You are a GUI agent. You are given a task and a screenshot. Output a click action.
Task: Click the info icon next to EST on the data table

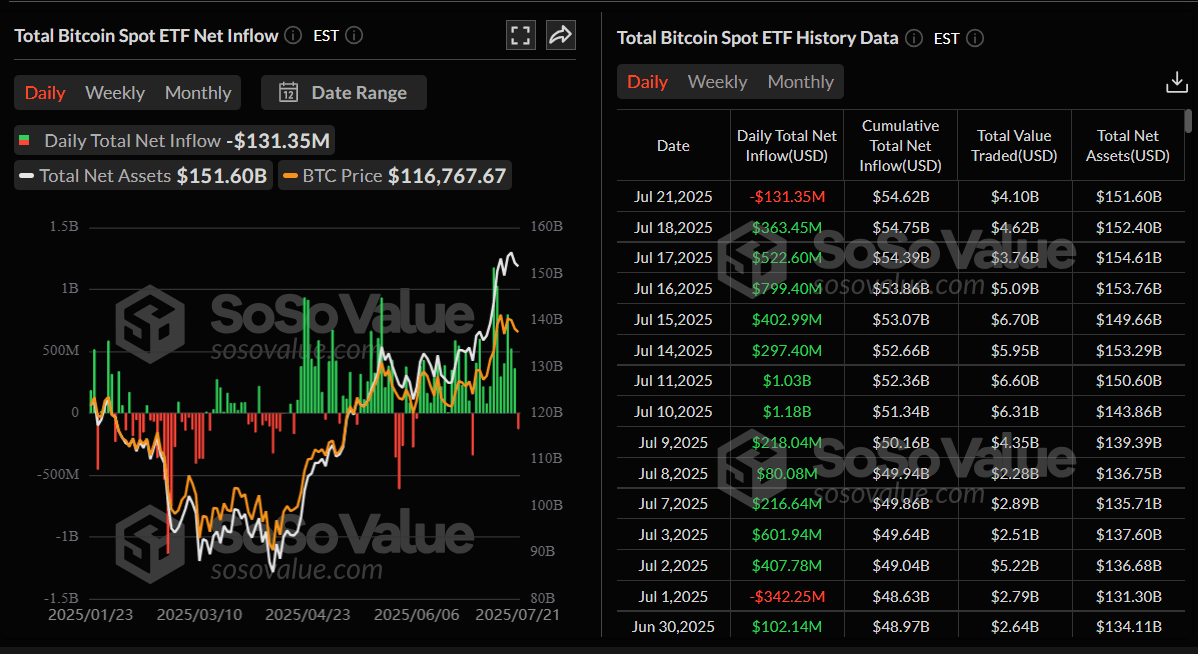tap(974, 38)
